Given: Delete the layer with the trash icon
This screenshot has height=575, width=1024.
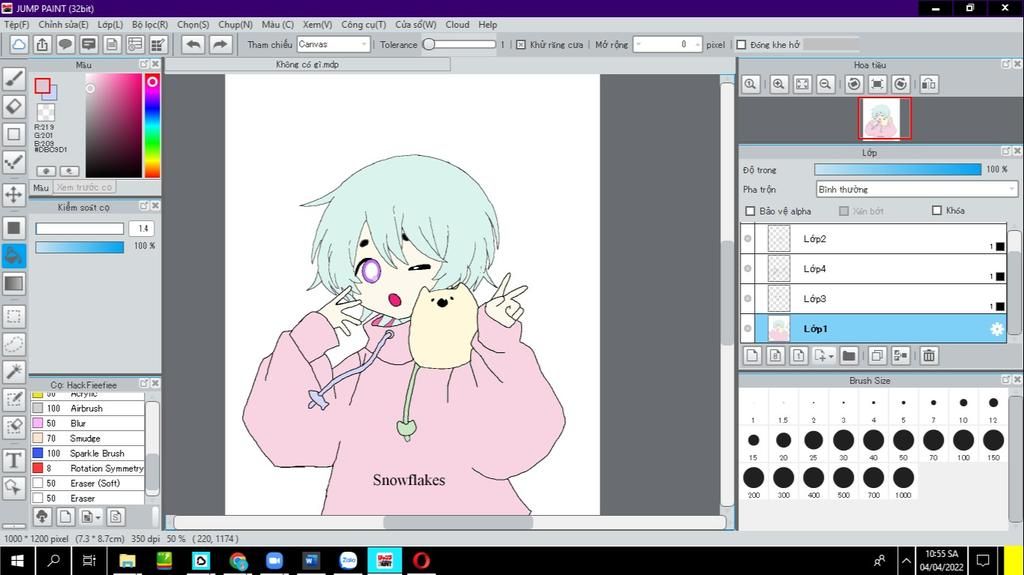Looking at the screenshot, I should point(929,355).
